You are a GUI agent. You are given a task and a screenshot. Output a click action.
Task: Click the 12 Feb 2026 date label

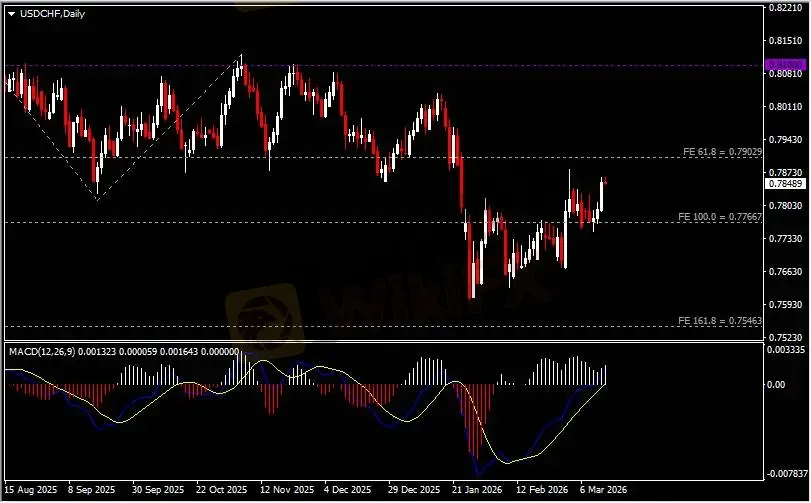click(x=542, y=490)
